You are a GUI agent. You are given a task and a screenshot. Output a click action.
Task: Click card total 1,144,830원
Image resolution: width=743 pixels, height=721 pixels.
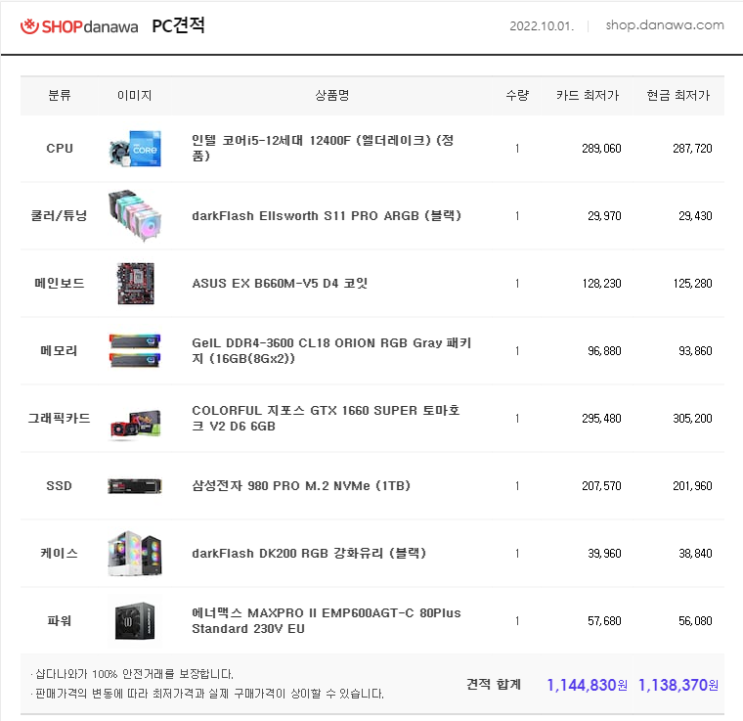pyautogui.click(x=587, y=685)
